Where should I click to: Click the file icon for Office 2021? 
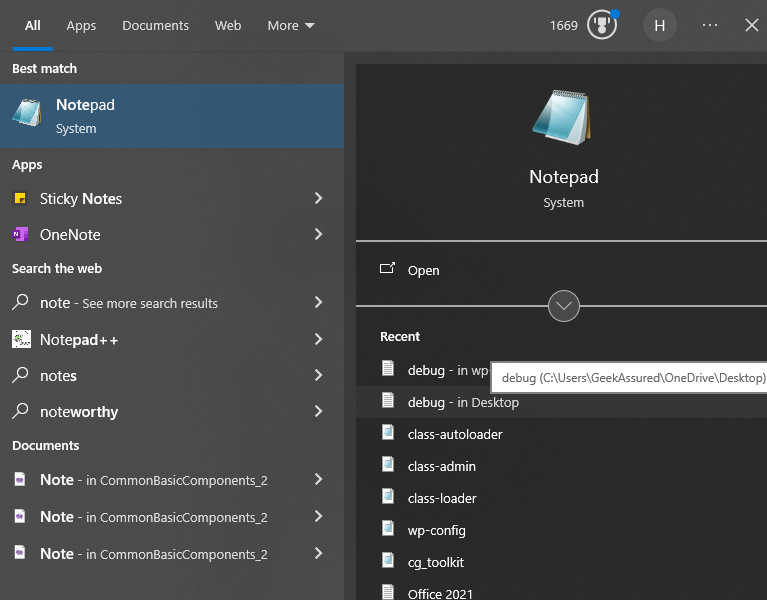[388, 592]
